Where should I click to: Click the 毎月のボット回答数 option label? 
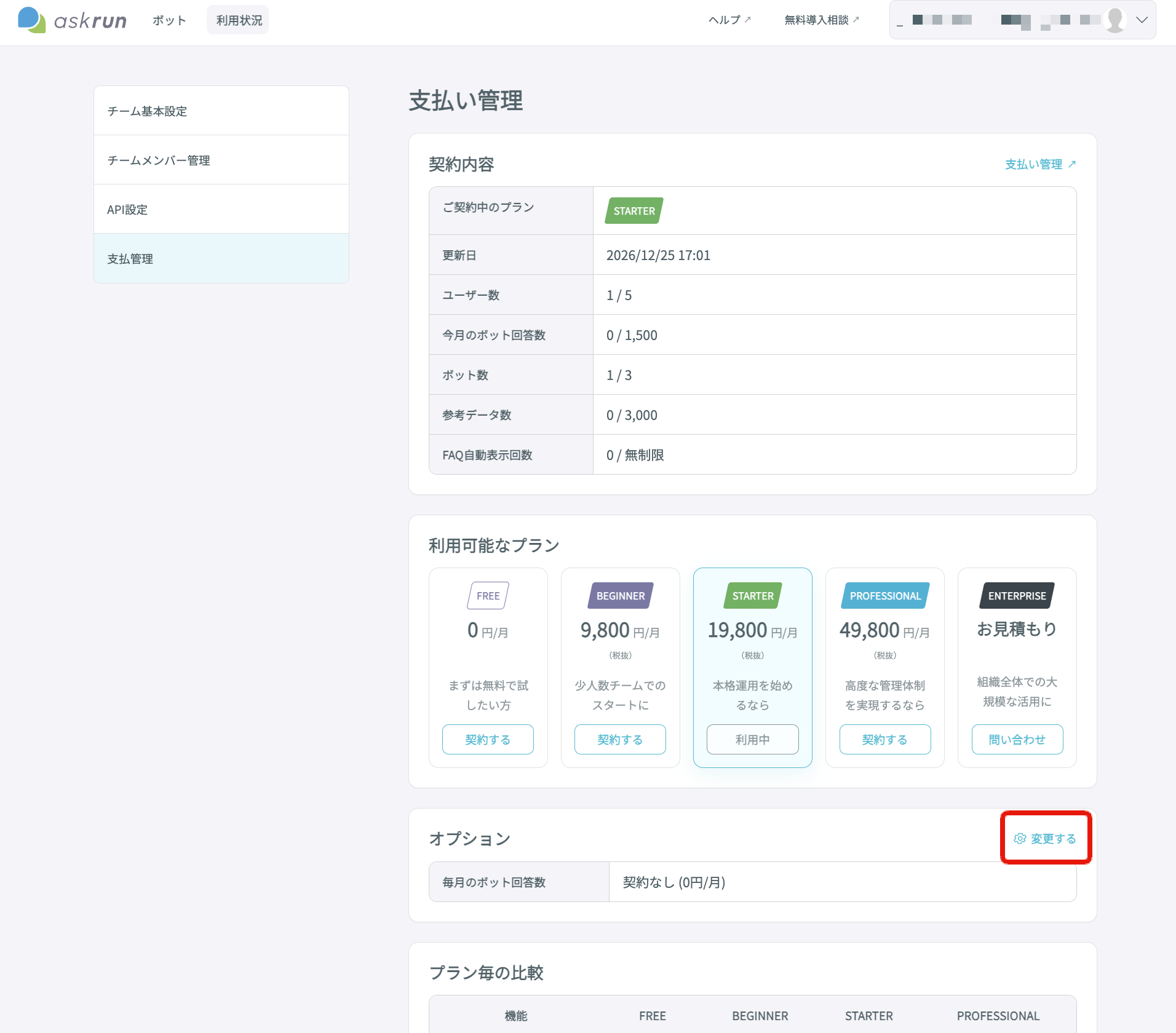tap(494, 882)
